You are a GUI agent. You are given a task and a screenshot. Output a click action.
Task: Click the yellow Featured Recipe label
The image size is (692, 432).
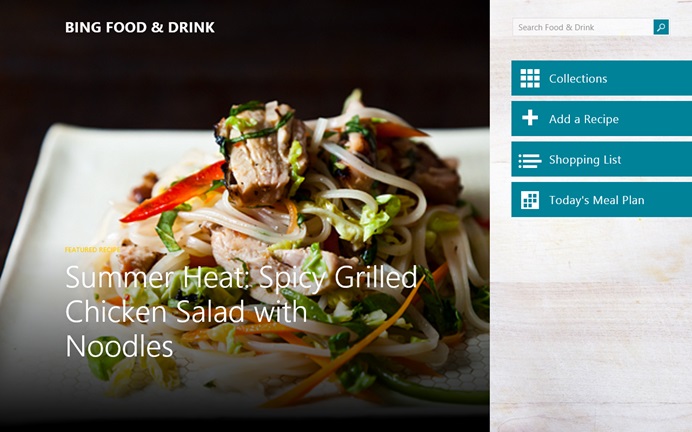92,250
